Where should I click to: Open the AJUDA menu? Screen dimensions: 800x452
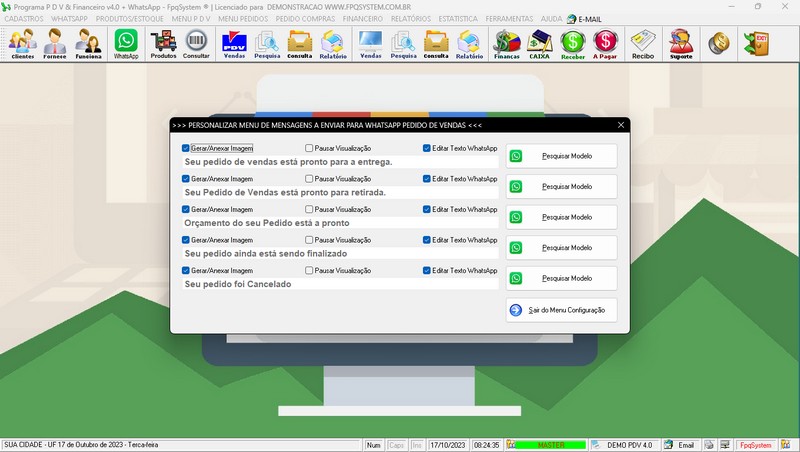tap(551, 19)
